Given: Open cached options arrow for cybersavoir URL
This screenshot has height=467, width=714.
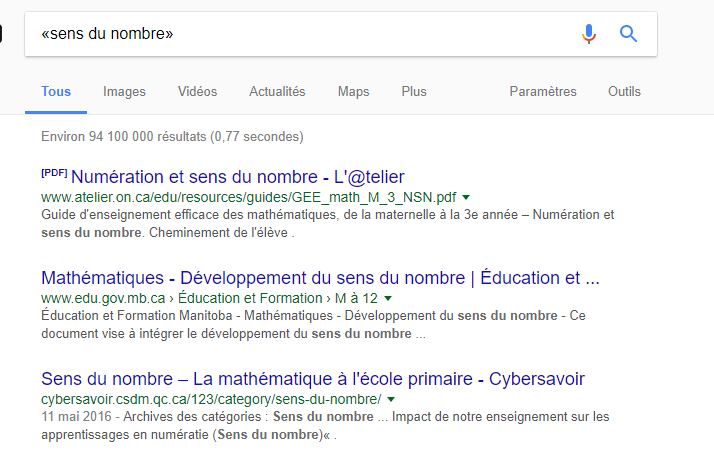Looking at the screenshot, I should [391, 400].
